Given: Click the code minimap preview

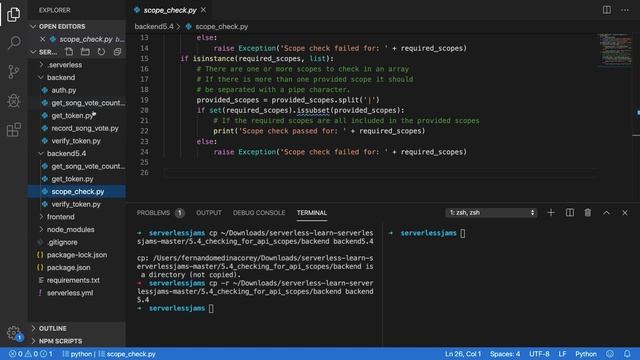Looking at the screenshot, I should (616, 49).
